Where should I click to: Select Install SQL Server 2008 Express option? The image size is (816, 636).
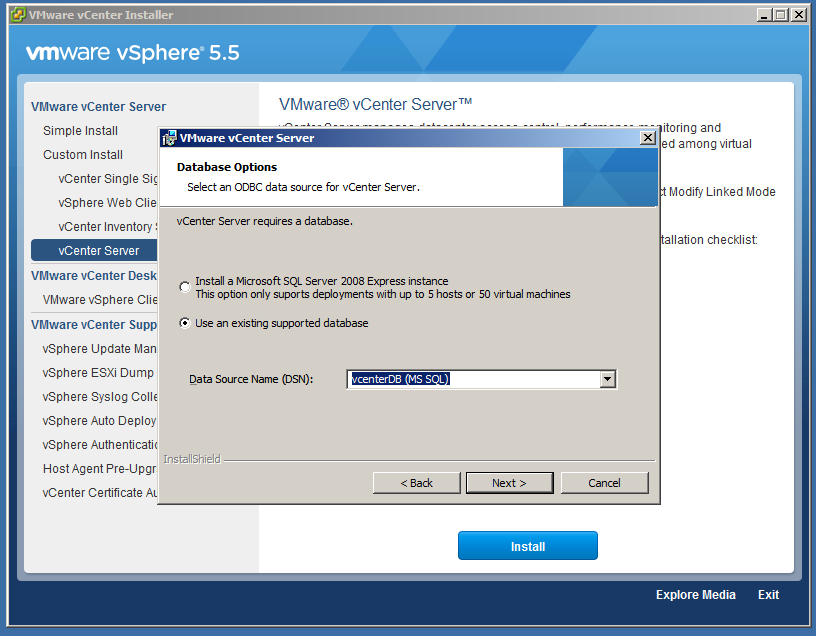coord(184,287)
